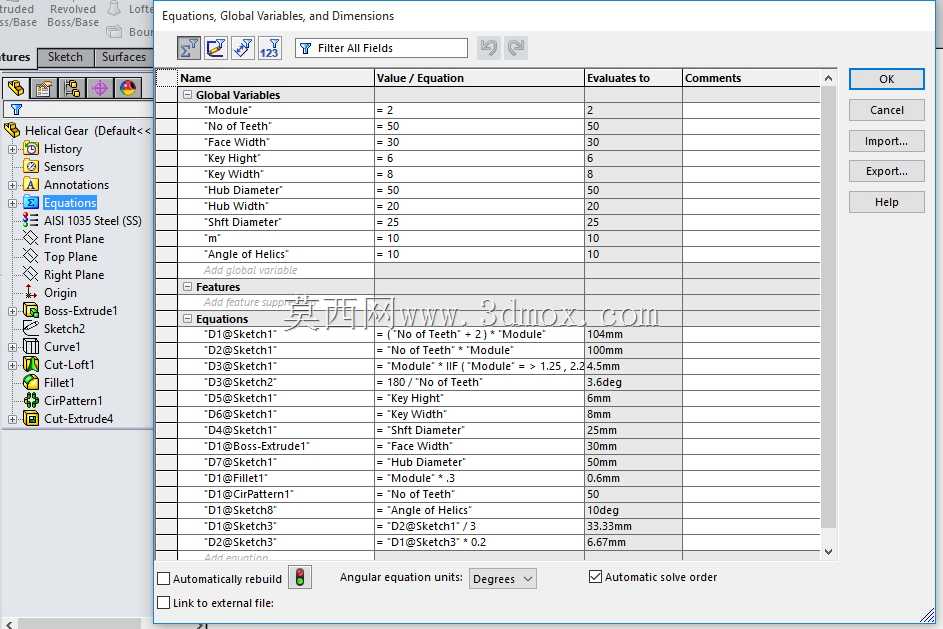This screenshot has height=629, width=943.
Task: Open Angular equation units dropdown
Action: click(502, 578)
